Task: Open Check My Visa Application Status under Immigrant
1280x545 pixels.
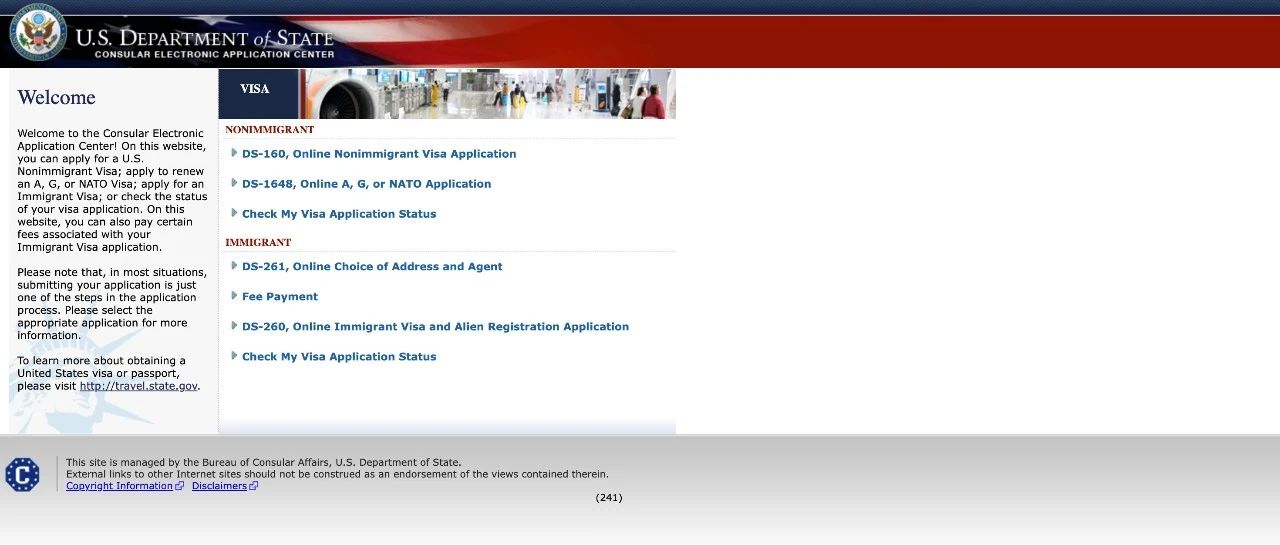Action: [339, 357]
